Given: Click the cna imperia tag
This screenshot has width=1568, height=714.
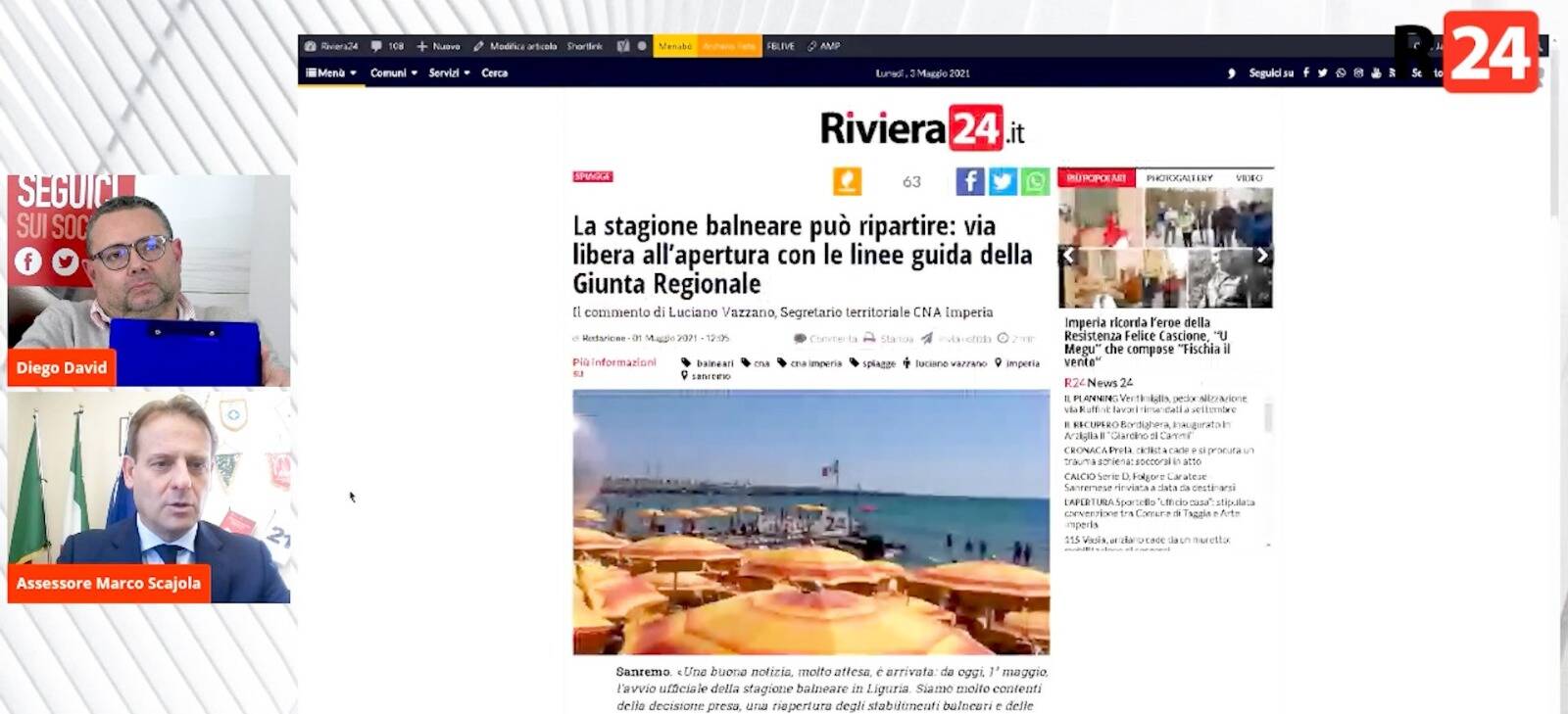Looking at the screenshot, I should pos(809,363).
